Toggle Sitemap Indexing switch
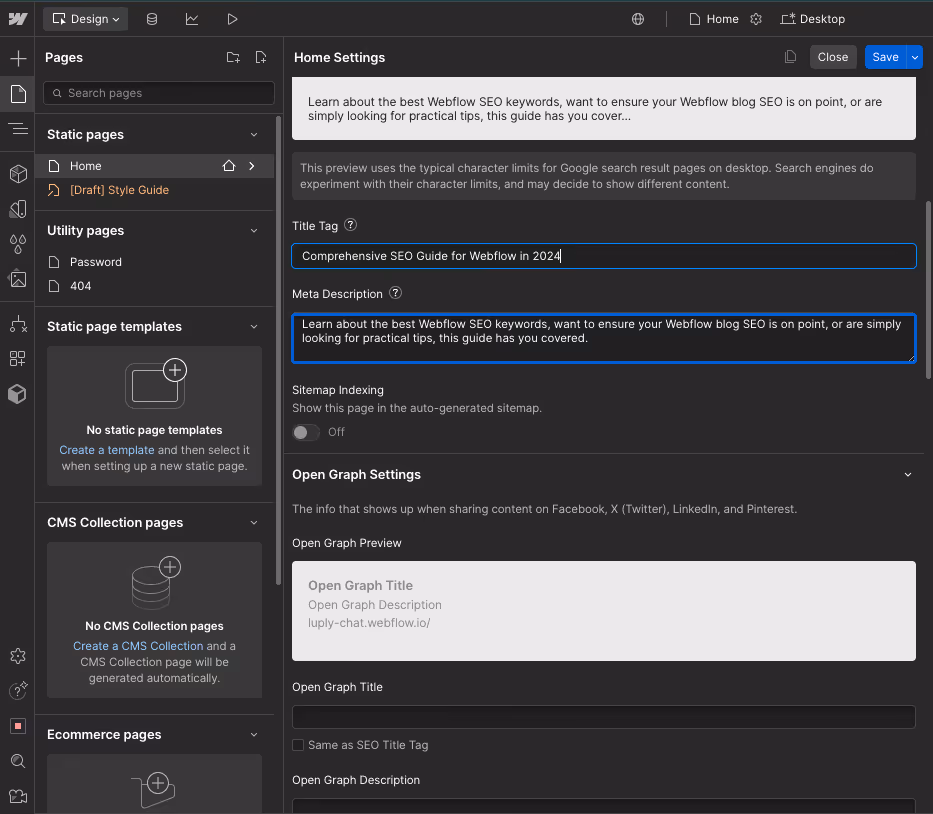This screenshot has height=814, width=933. (306, 432)
